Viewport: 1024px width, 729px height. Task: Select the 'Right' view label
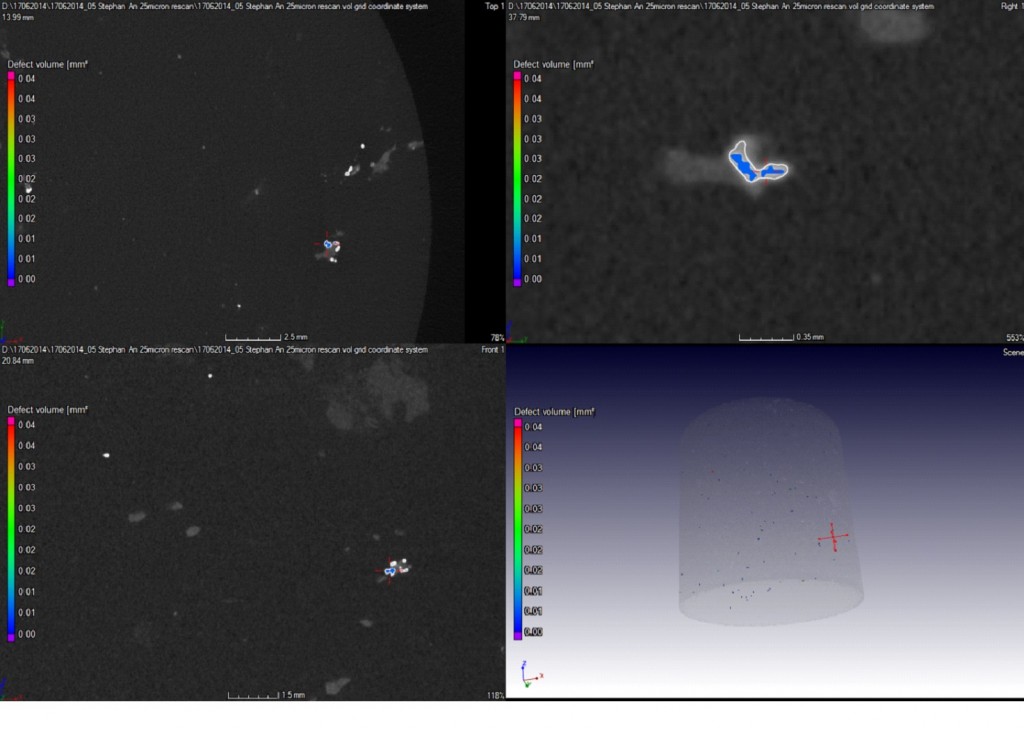[x=1011, y=6]
